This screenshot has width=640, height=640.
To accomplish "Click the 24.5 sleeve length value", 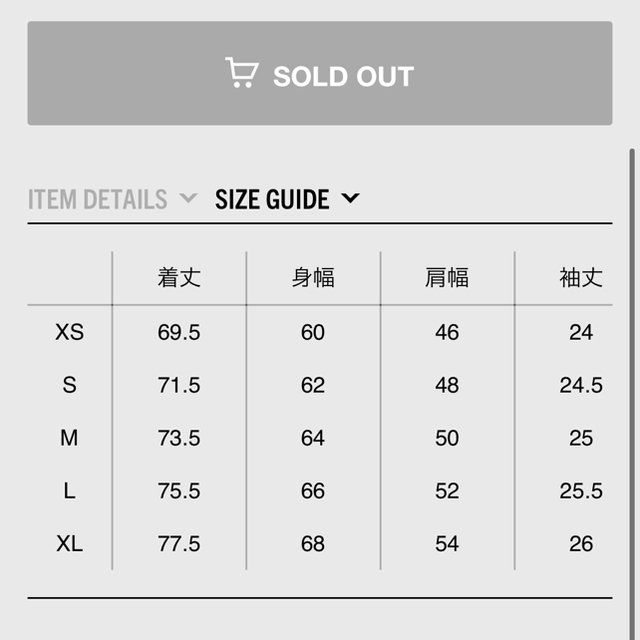I will click(581, 385).
